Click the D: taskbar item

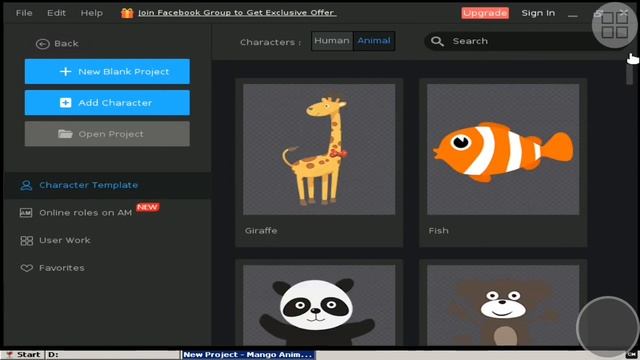(x=112, y=355)
